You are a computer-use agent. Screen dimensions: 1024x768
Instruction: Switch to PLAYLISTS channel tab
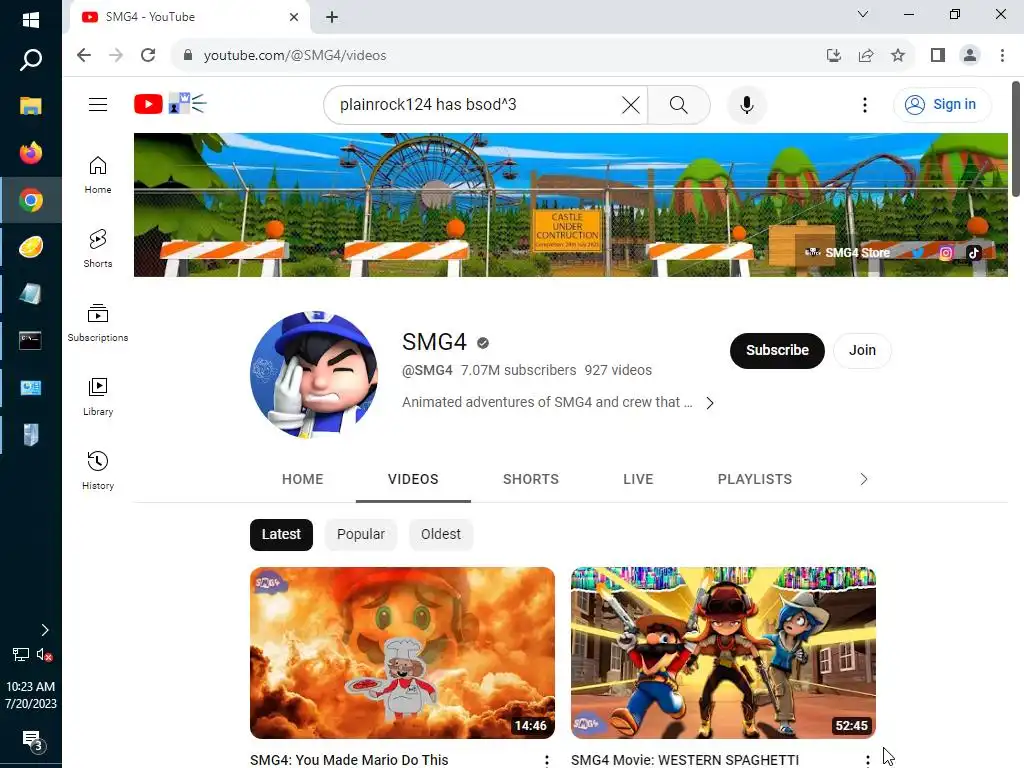[x=754, y=479]
